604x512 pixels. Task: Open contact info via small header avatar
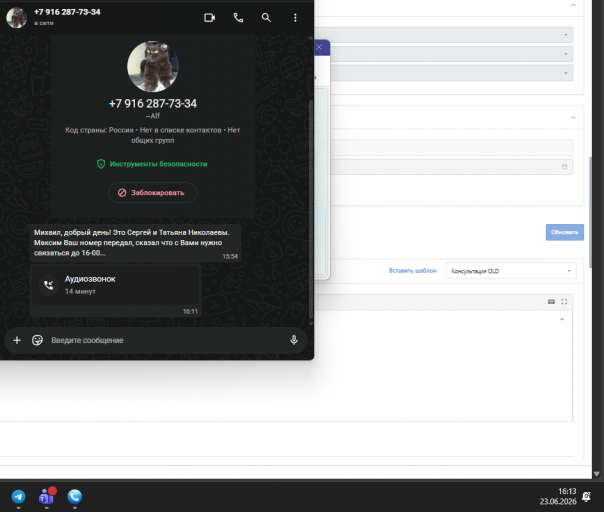coord(16,17)
